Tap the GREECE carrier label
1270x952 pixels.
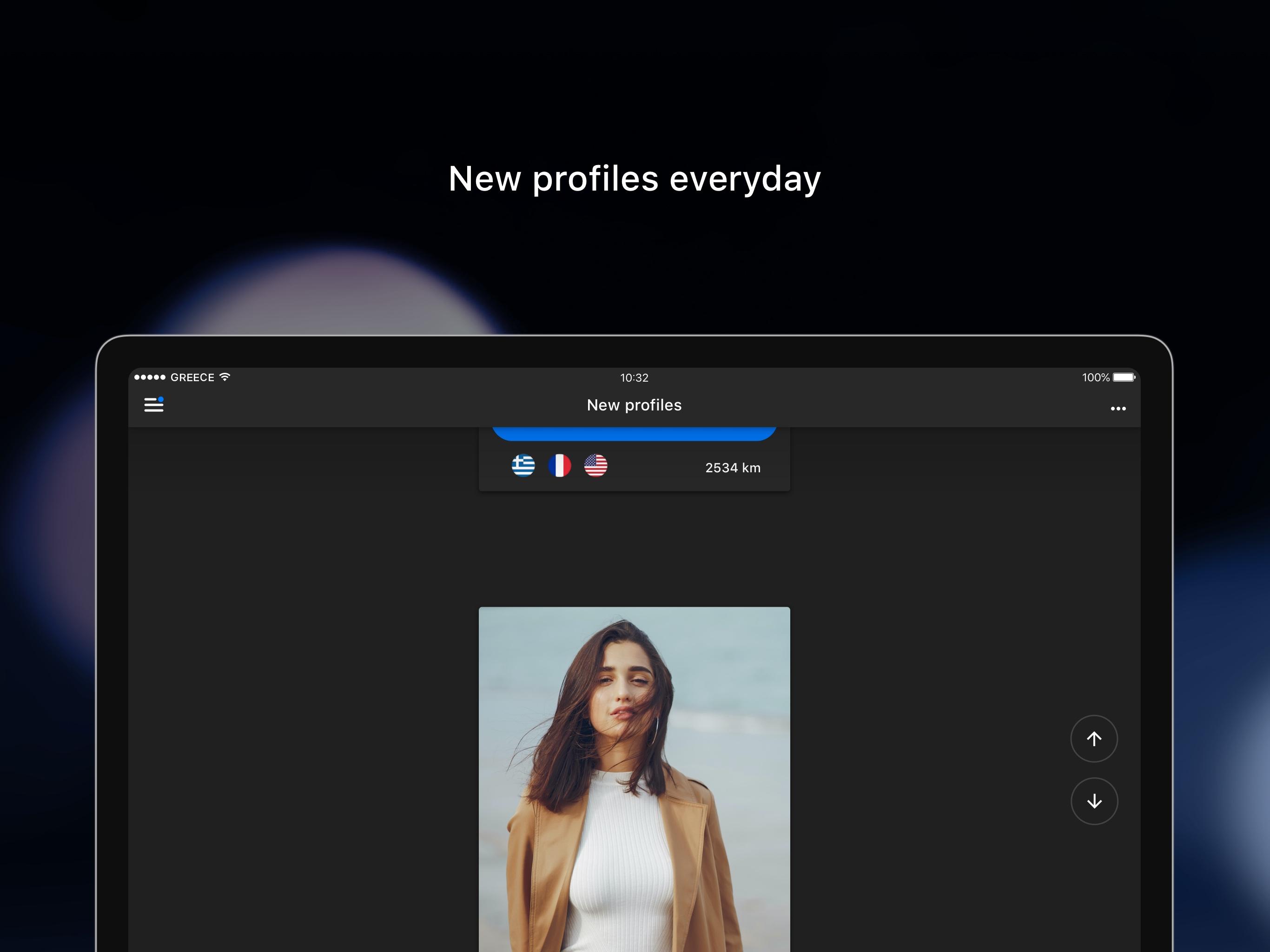point(192,378)
